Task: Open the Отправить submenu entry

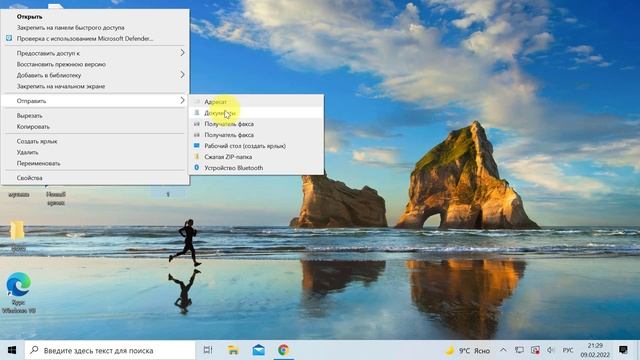Action: 95,101
